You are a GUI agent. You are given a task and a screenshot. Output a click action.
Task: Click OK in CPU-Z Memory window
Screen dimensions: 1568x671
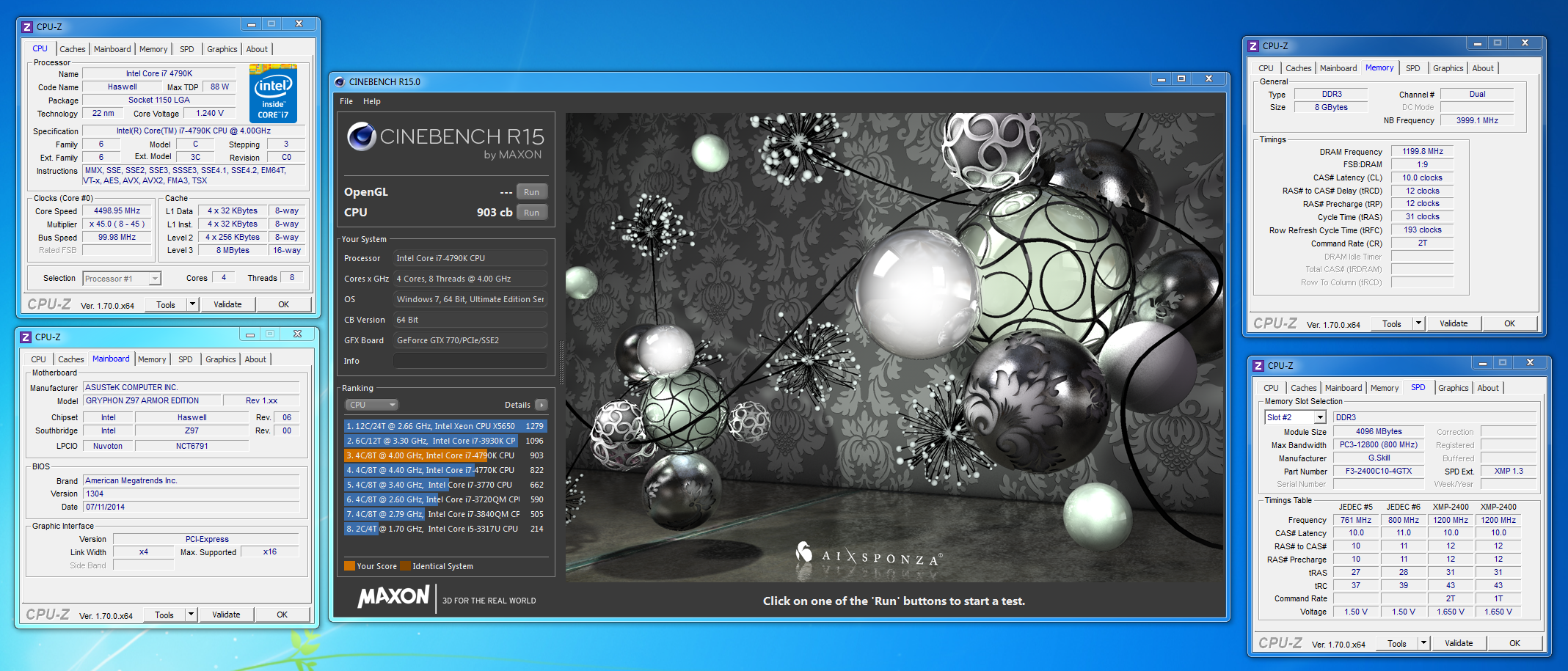[x=1509, y=323]
